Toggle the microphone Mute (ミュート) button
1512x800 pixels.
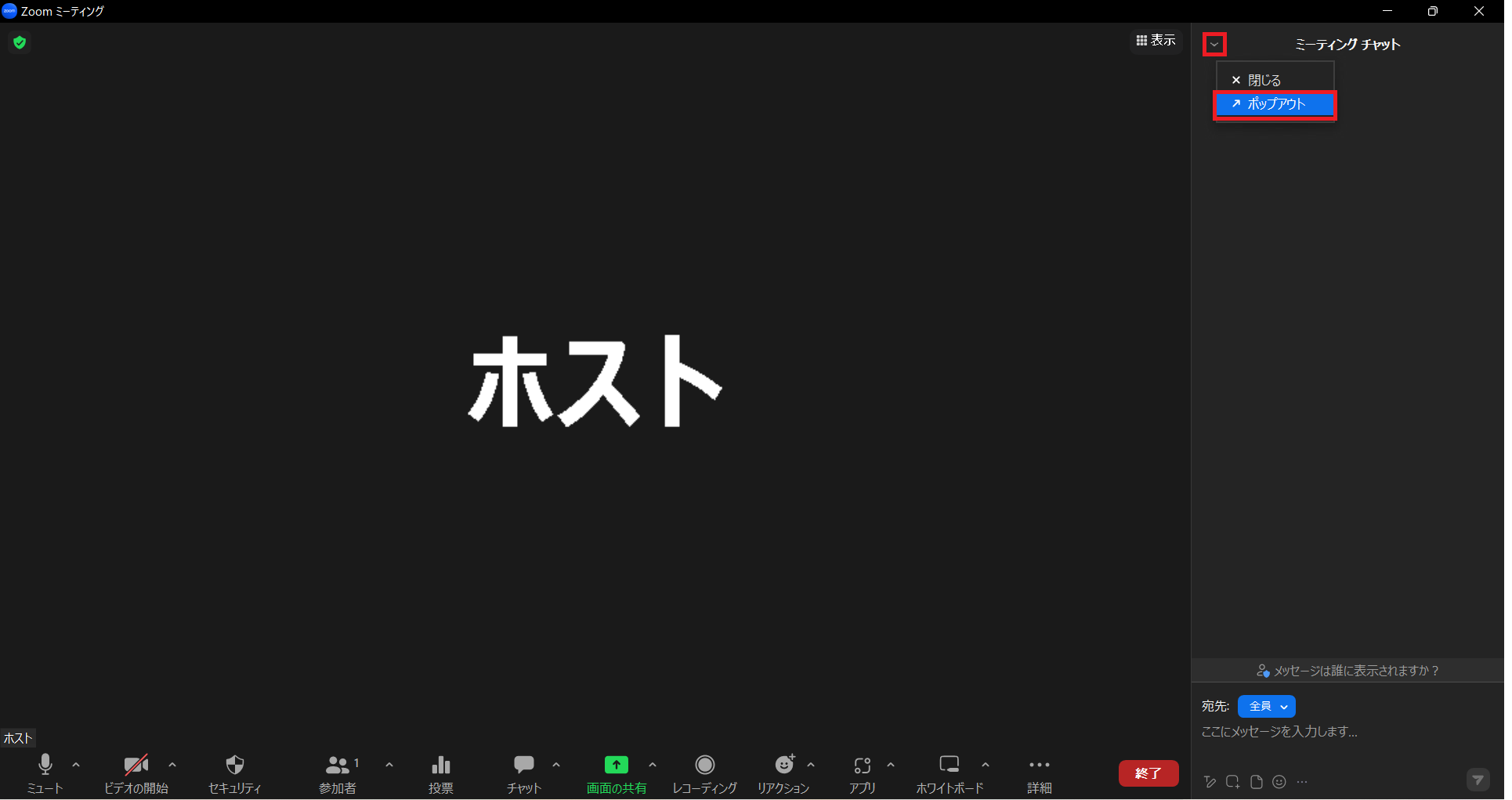[x=45, y=765]
